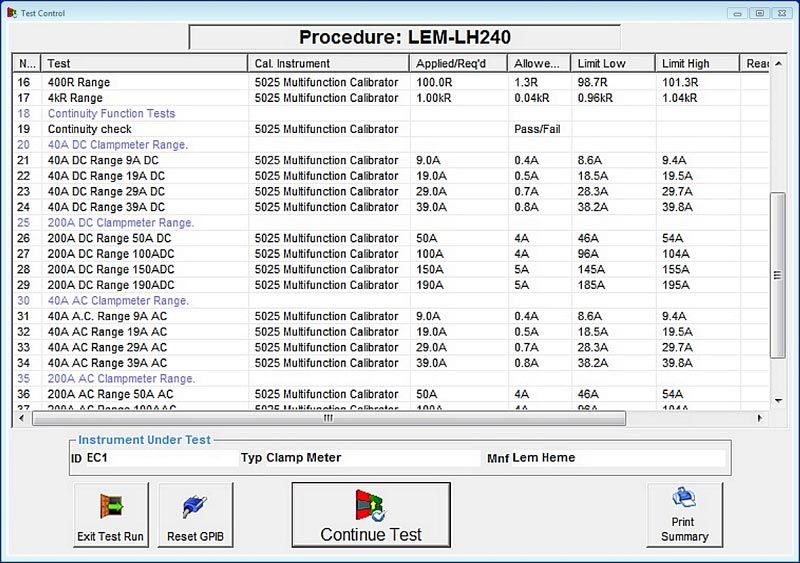Select the '400R Range' test row
The height and width of the screenshot is (563, 800).
[x=391, y=82]
